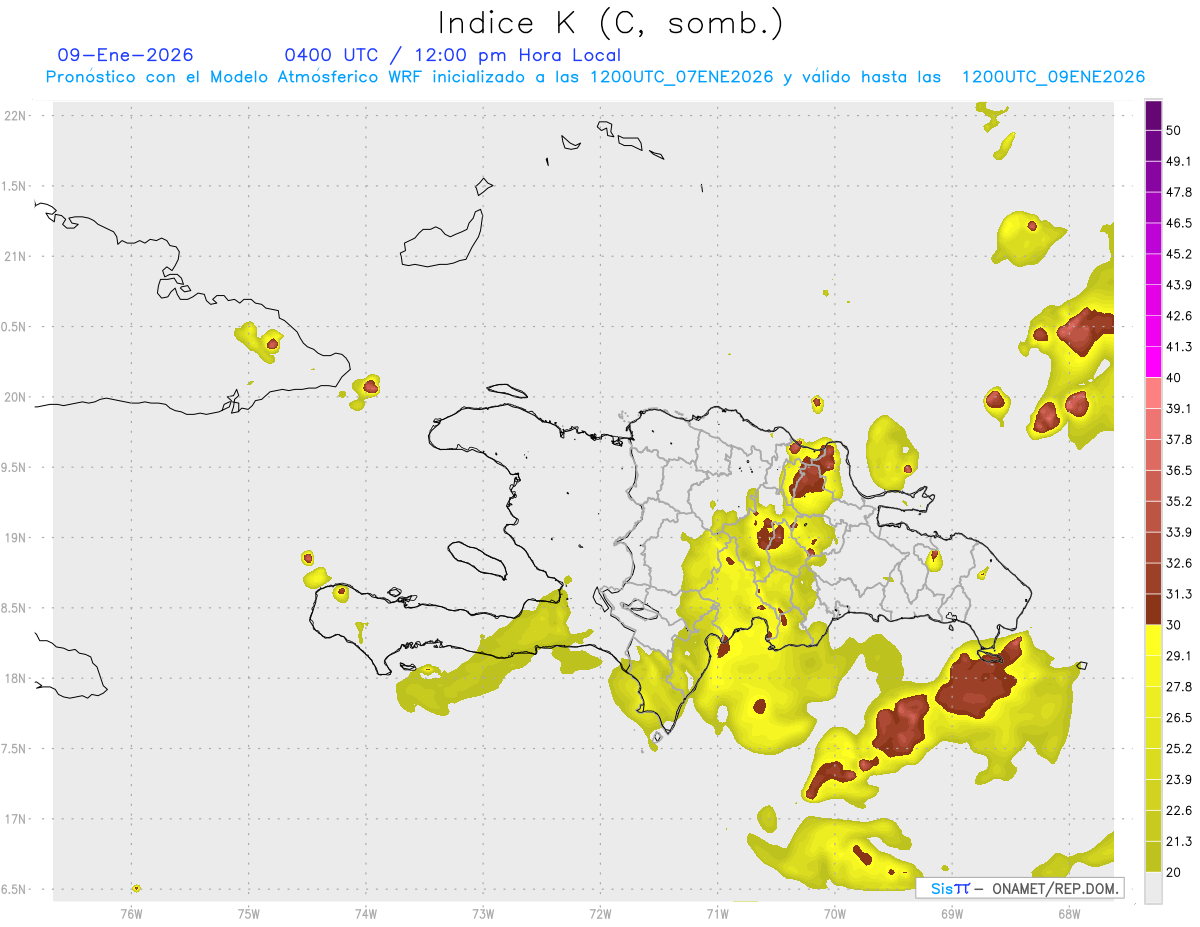1200x927 pixels.
Task: Click the "32.6" color scale value
Action: [x=1179, y=563]
